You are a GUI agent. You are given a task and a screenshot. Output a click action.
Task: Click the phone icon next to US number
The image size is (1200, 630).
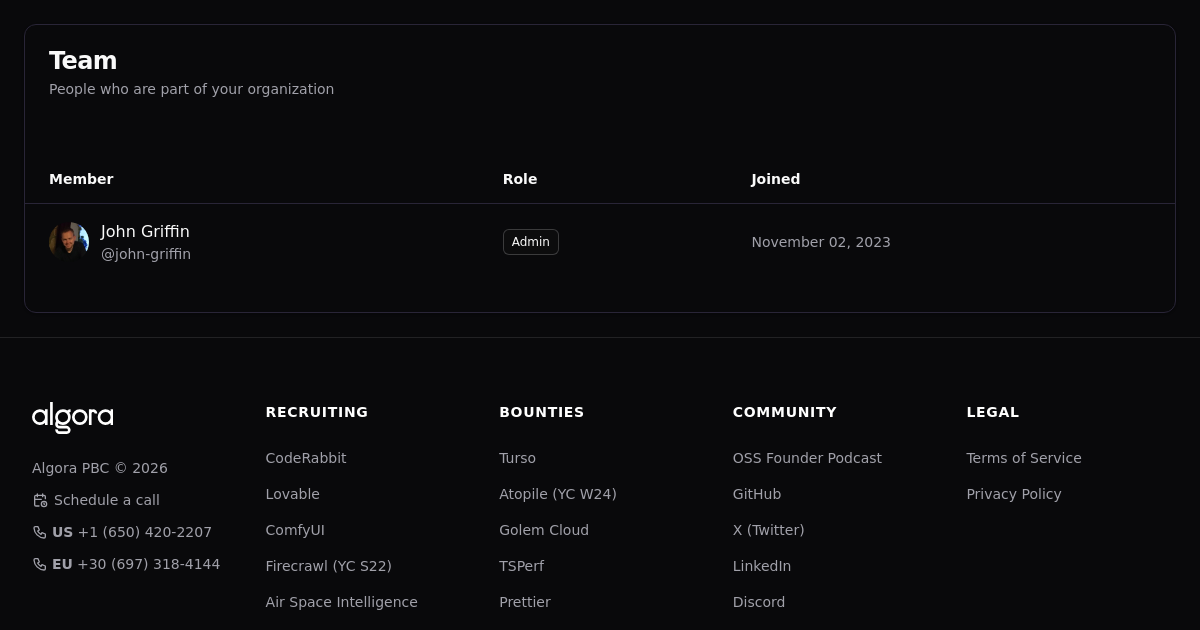40,532
